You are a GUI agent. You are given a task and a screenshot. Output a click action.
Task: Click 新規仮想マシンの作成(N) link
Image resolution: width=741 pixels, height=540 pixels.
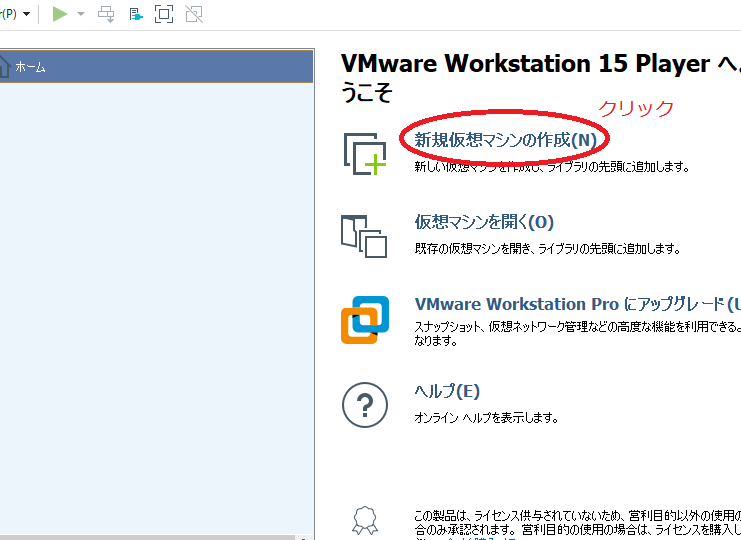[x=505, y=140]
